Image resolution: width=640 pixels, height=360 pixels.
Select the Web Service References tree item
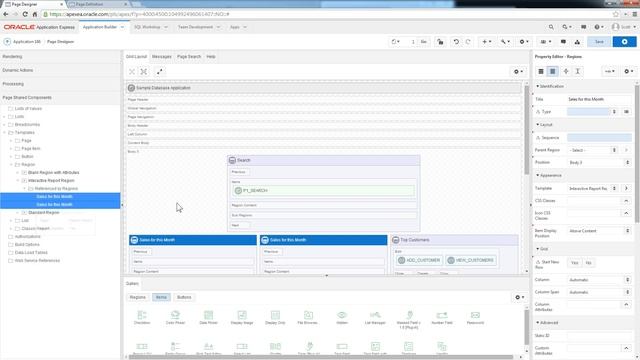tap(37, 260)
